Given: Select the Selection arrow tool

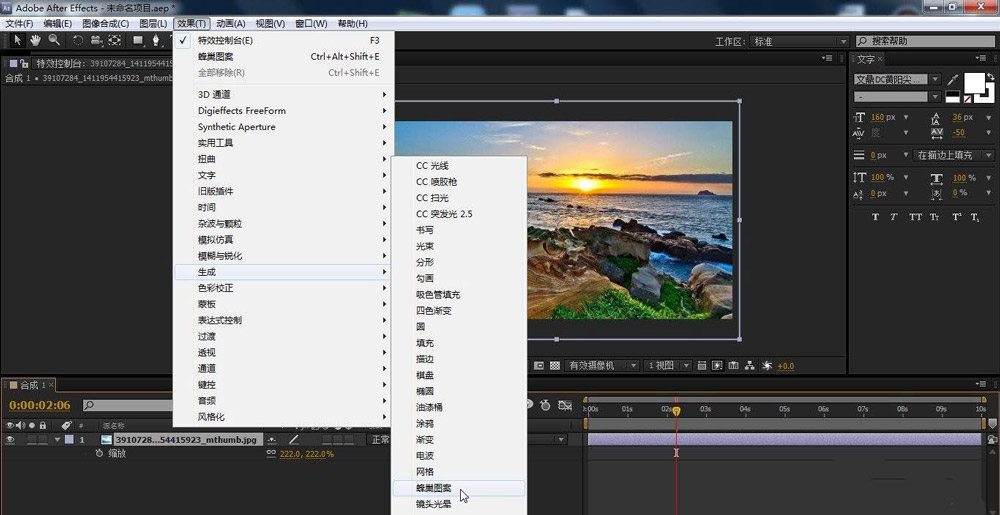Looking at the screenshot, I should (17, 41).
